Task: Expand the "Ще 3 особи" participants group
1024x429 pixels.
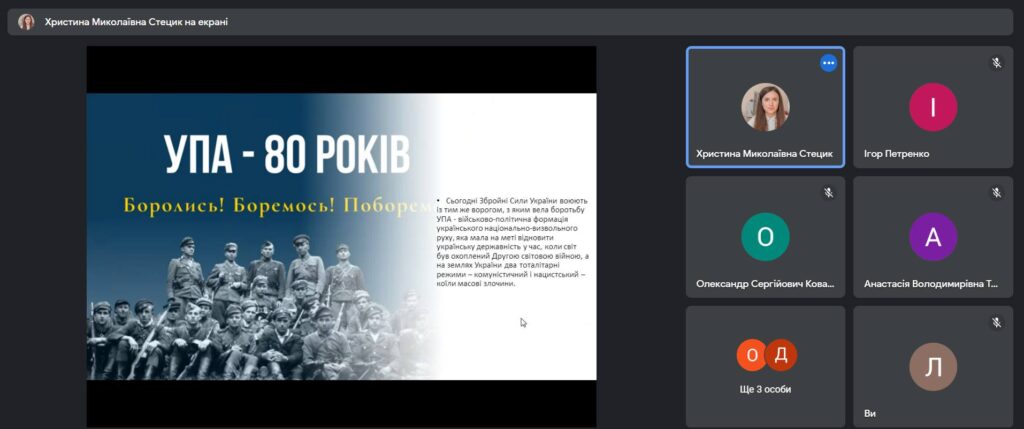Action: [x=765, y=389]
